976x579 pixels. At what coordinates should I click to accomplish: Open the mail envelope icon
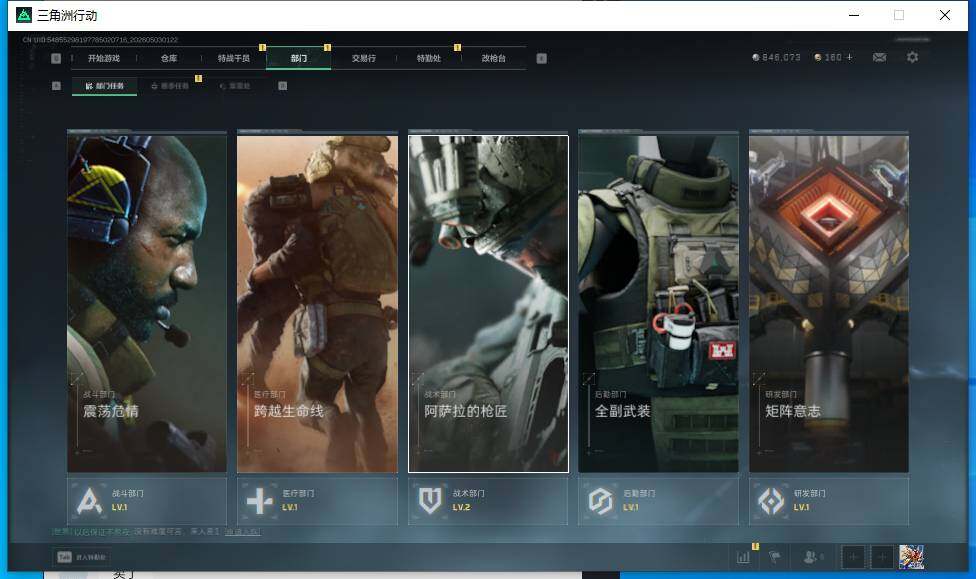pyautogui.click(x=880, y=57)
